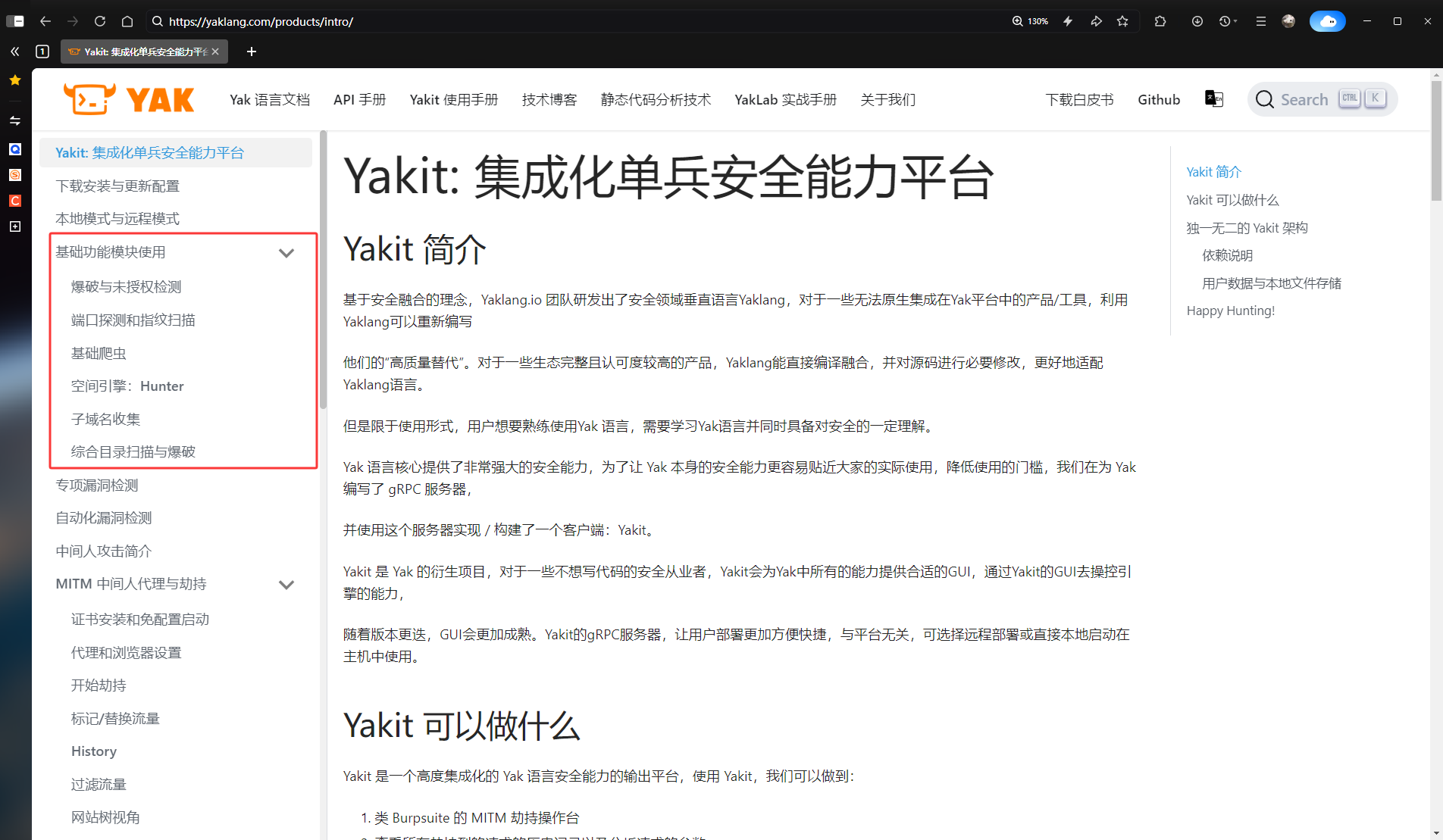Click the user profile avatar
The image size is (1443, 840).
[x=1288, y=21]
